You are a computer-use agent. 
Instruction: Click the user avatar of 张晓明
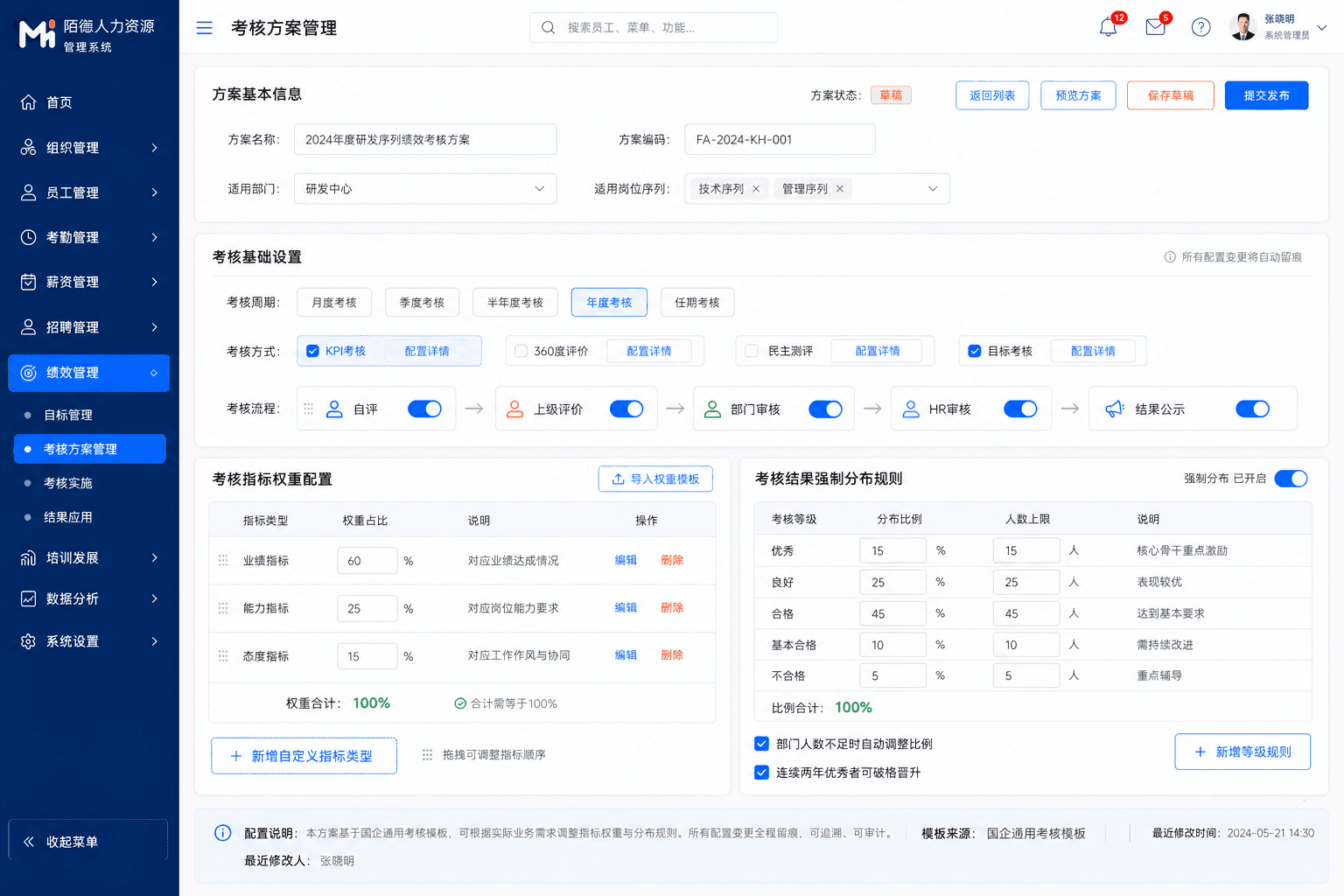click(1242, 27)
